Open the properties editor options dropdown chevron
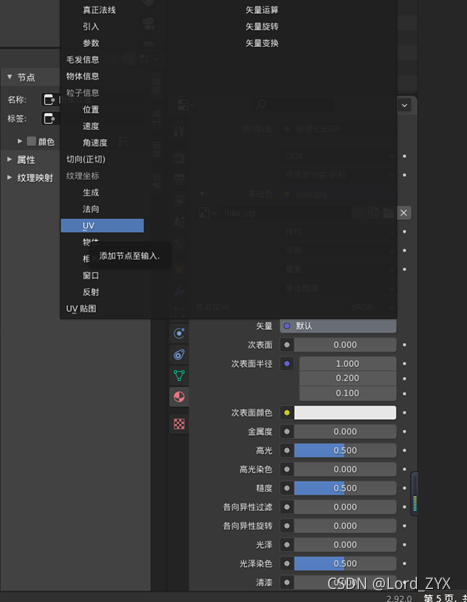The height and width of the screenshot is (602, 467). pyautogui.click(x=404, y=105)
